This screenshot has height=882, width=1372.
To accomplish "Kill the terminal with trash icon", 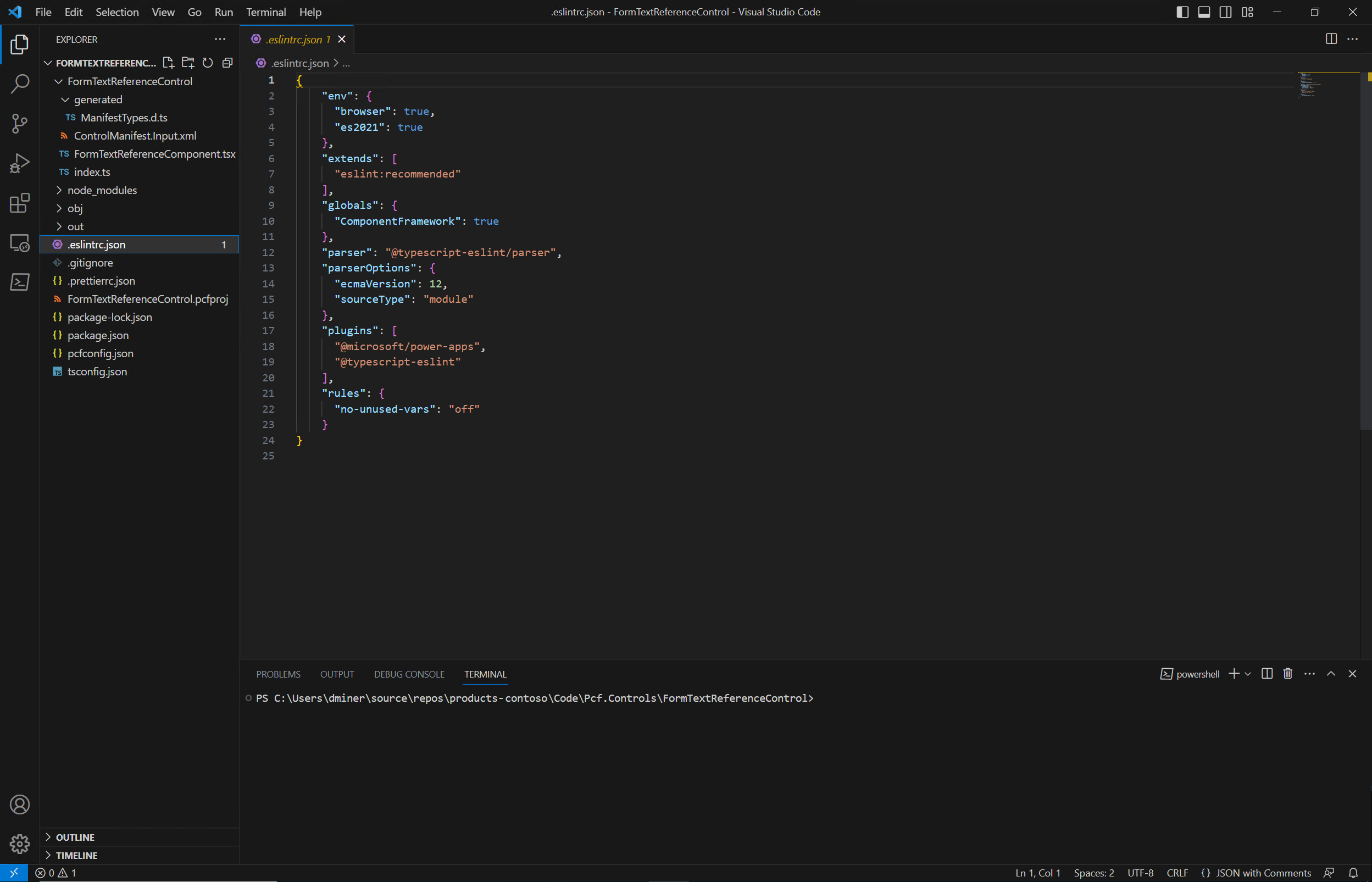I will click(x=1288, y=674).
